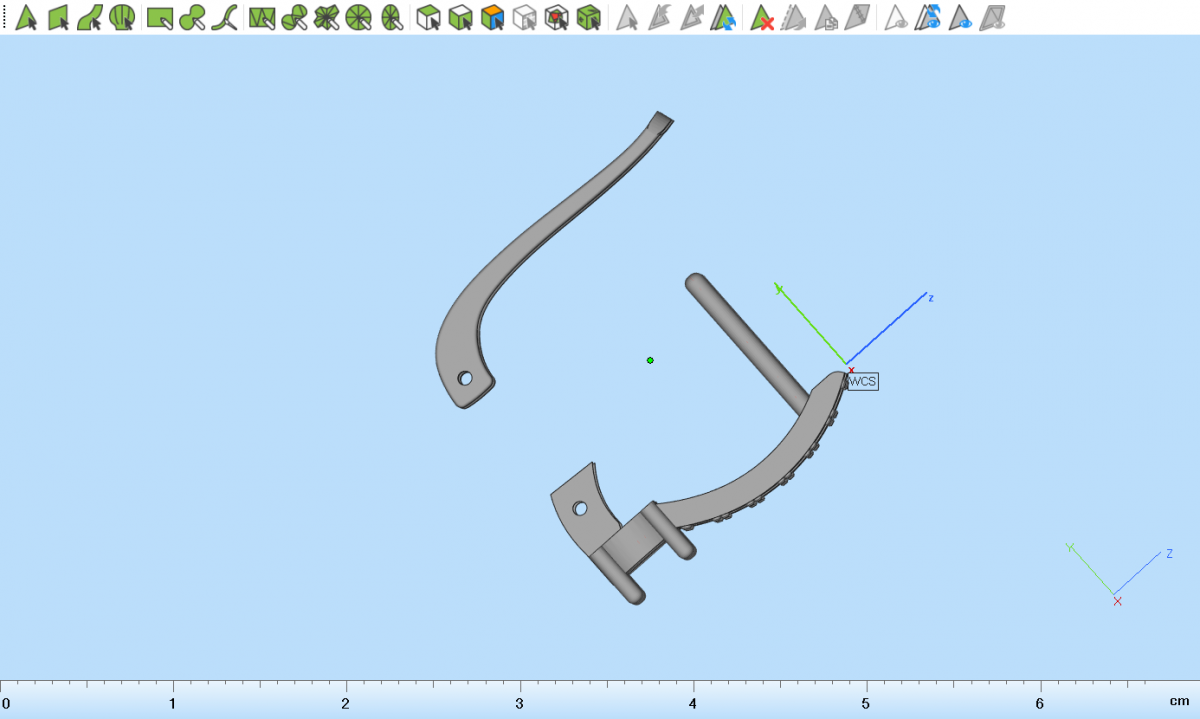Click the green flat quad selection icon
Image resolution: width=1200 pixels, height=719 pixels.
tap(58, 17)
